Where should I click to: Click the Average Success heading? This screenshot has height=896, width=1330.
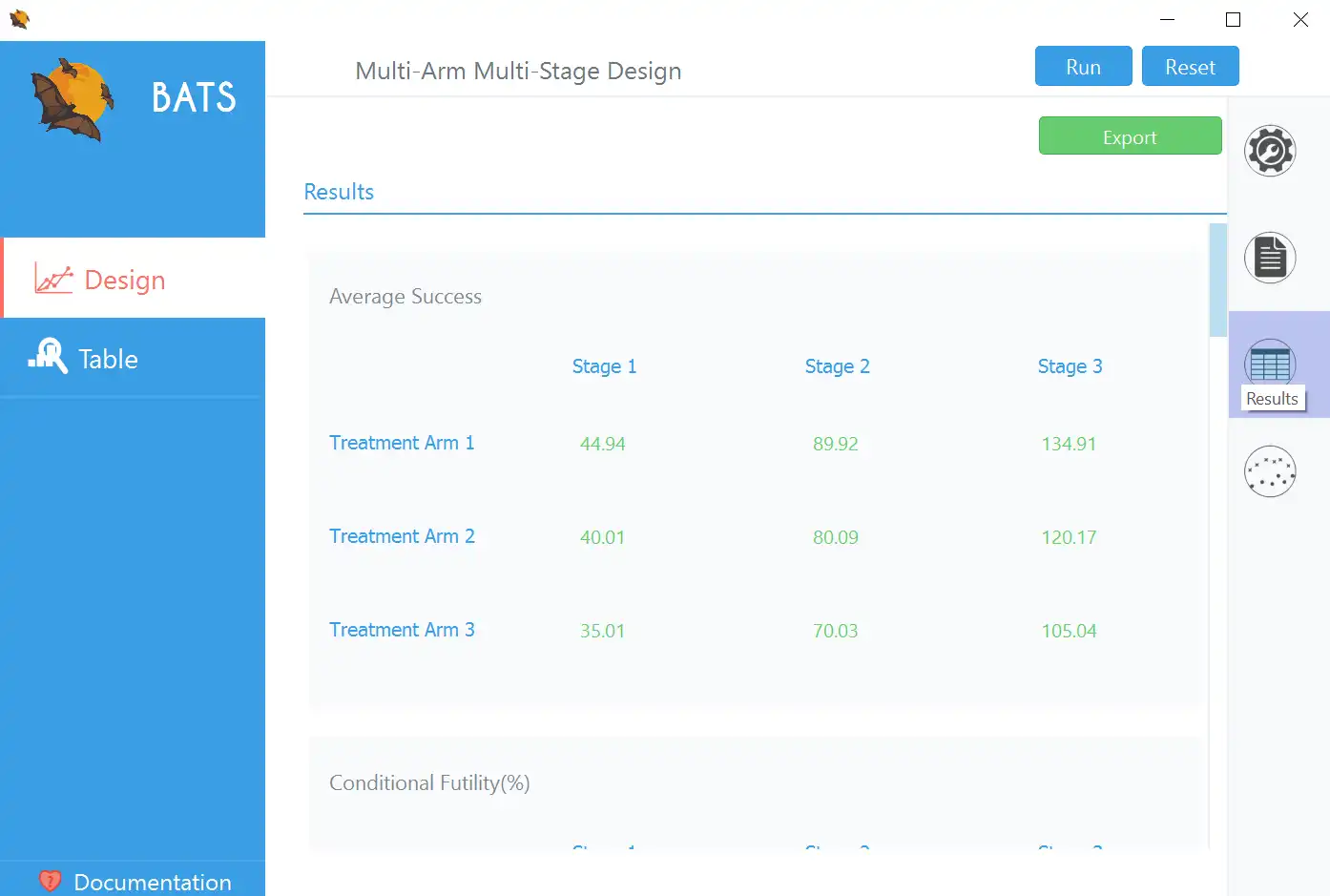(x=405, y=297)
